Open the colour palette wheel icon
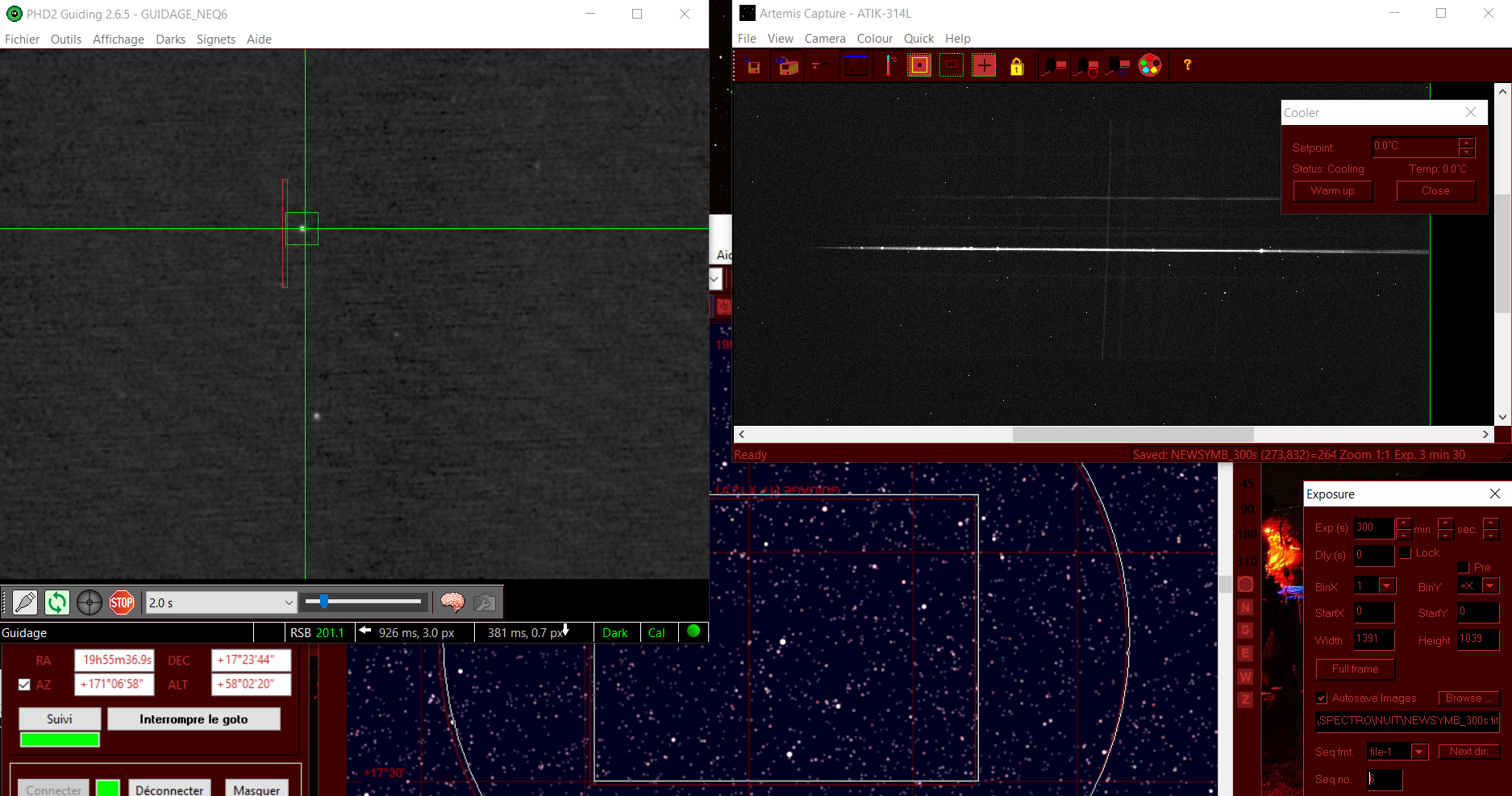This screenshot has width=1512, height=796. pos(1150,66)
